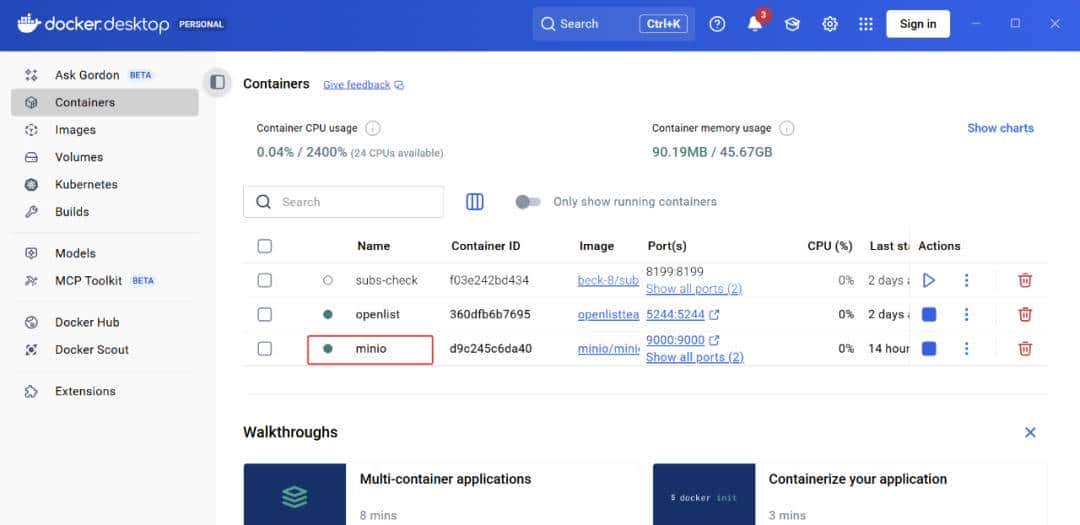Toggle Only show running containers switch

(528, 202)
